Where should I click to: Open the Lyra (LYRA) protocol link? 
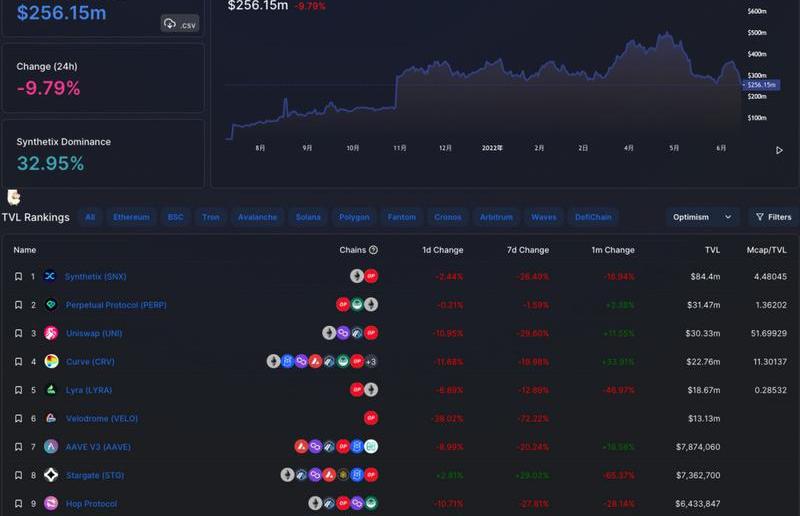89,390
